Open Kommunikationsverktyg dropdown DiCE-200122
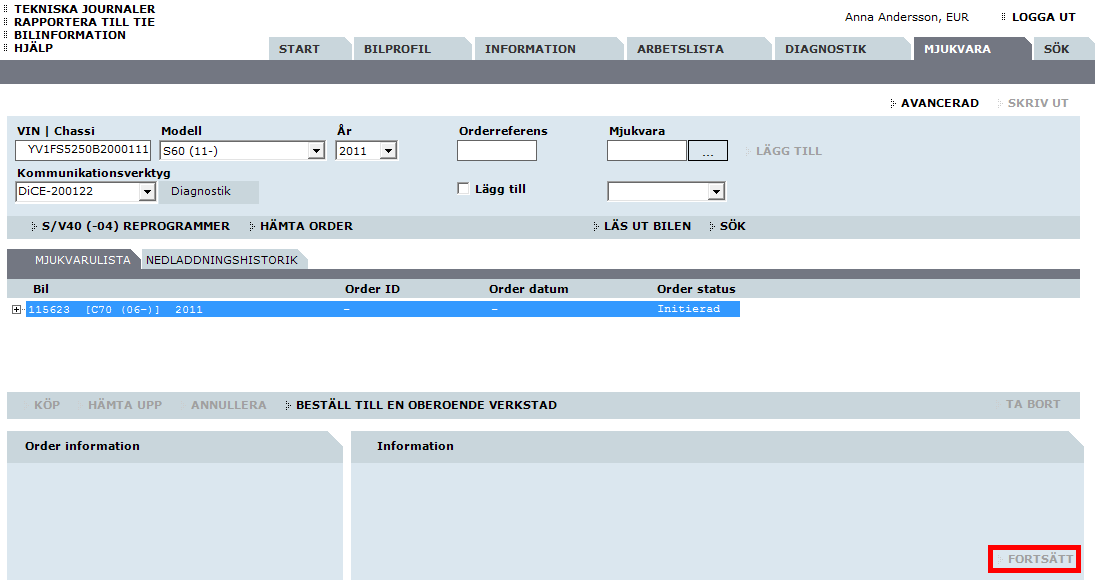This screenshot has width=1095, height=583. 85,191
